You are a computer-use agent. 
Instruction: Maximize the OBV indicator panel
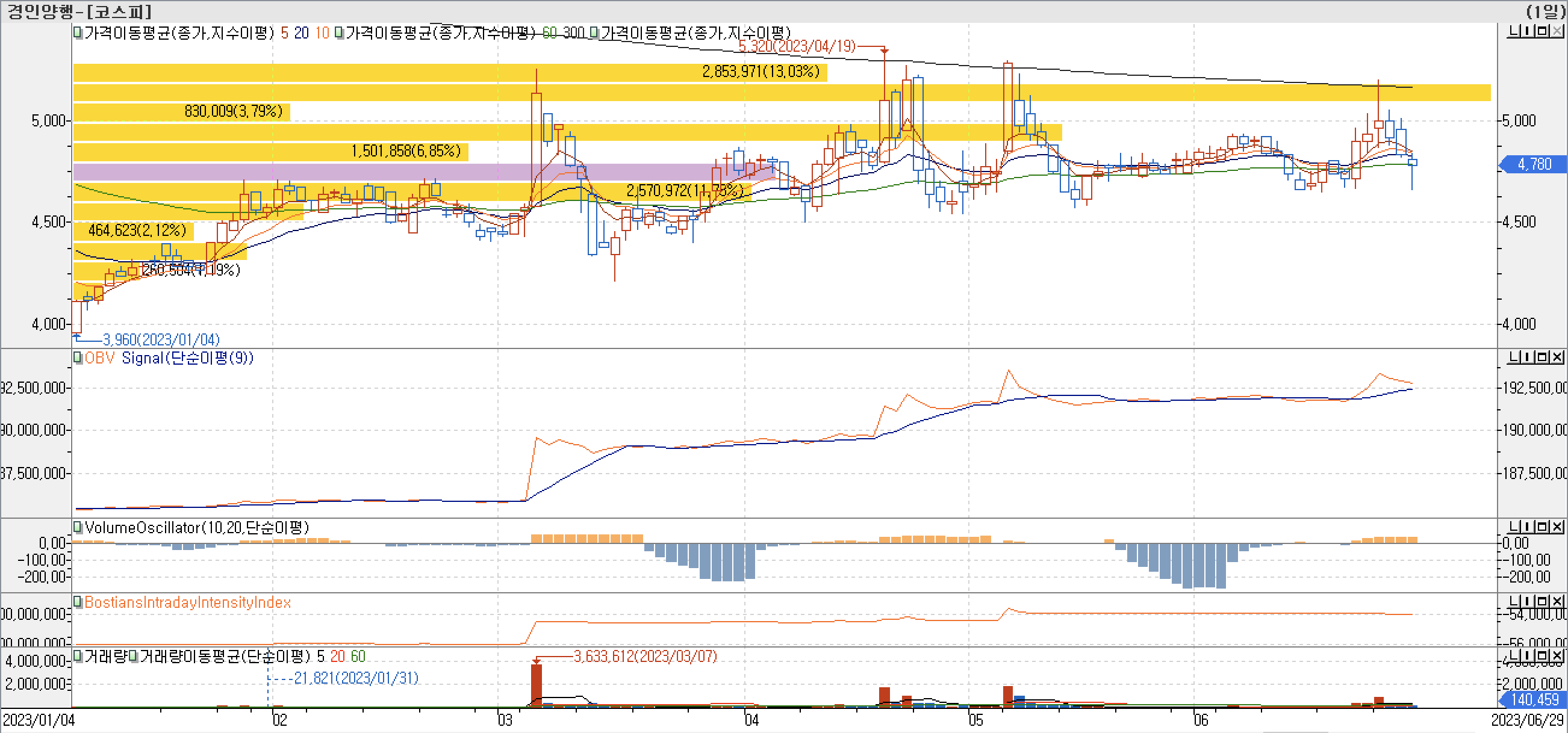click(x=1543, y=357)
